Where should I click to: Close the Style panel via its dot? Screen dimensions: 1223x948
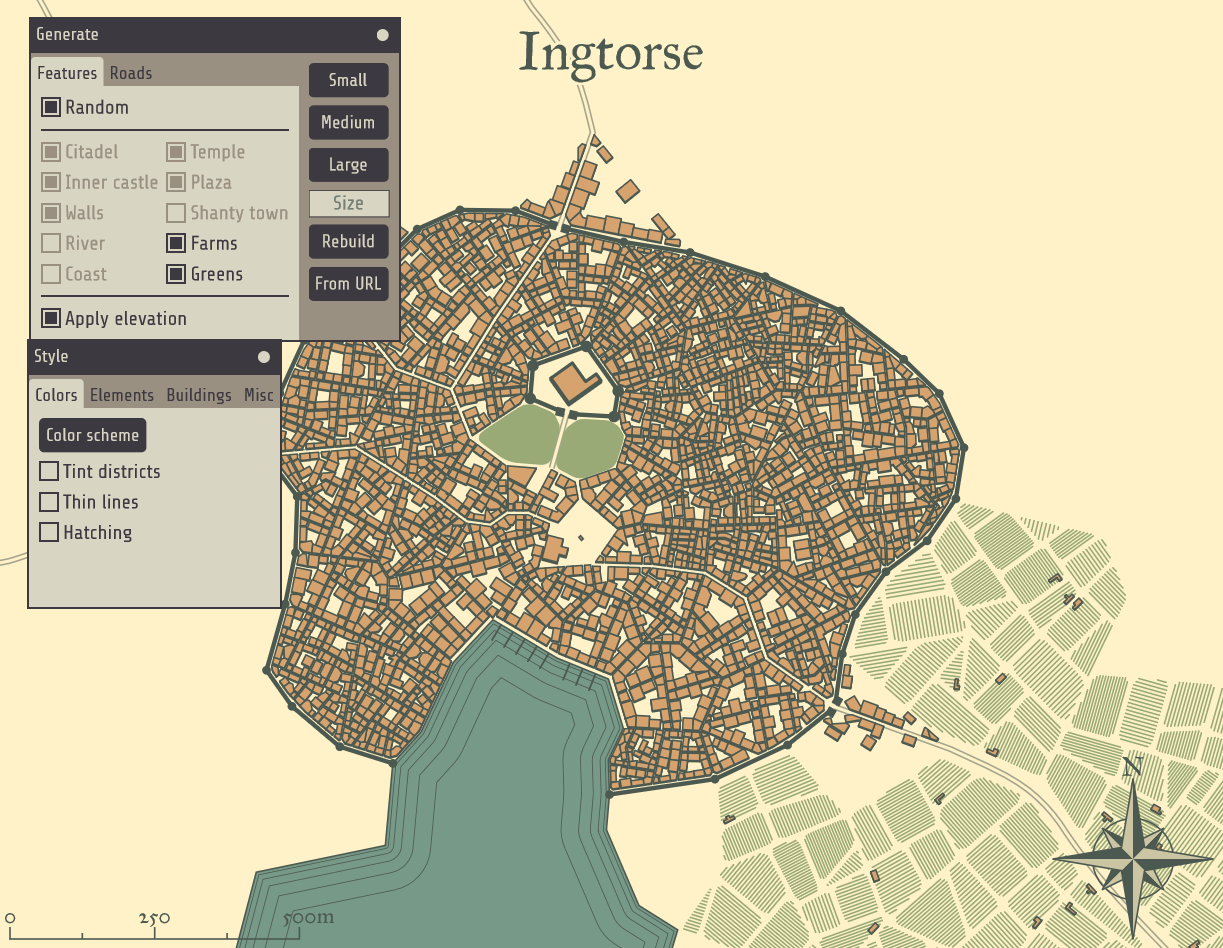[x=263, y=357]
